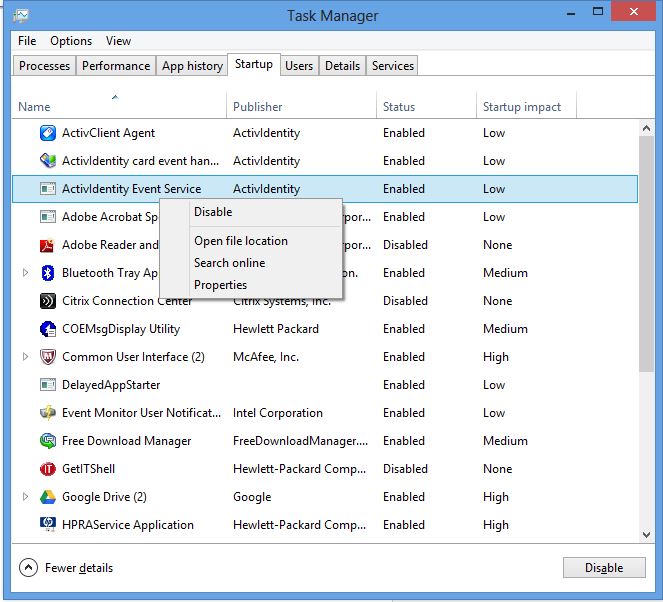
Task: Select the Google Drive icon
Action: [47, 497]
